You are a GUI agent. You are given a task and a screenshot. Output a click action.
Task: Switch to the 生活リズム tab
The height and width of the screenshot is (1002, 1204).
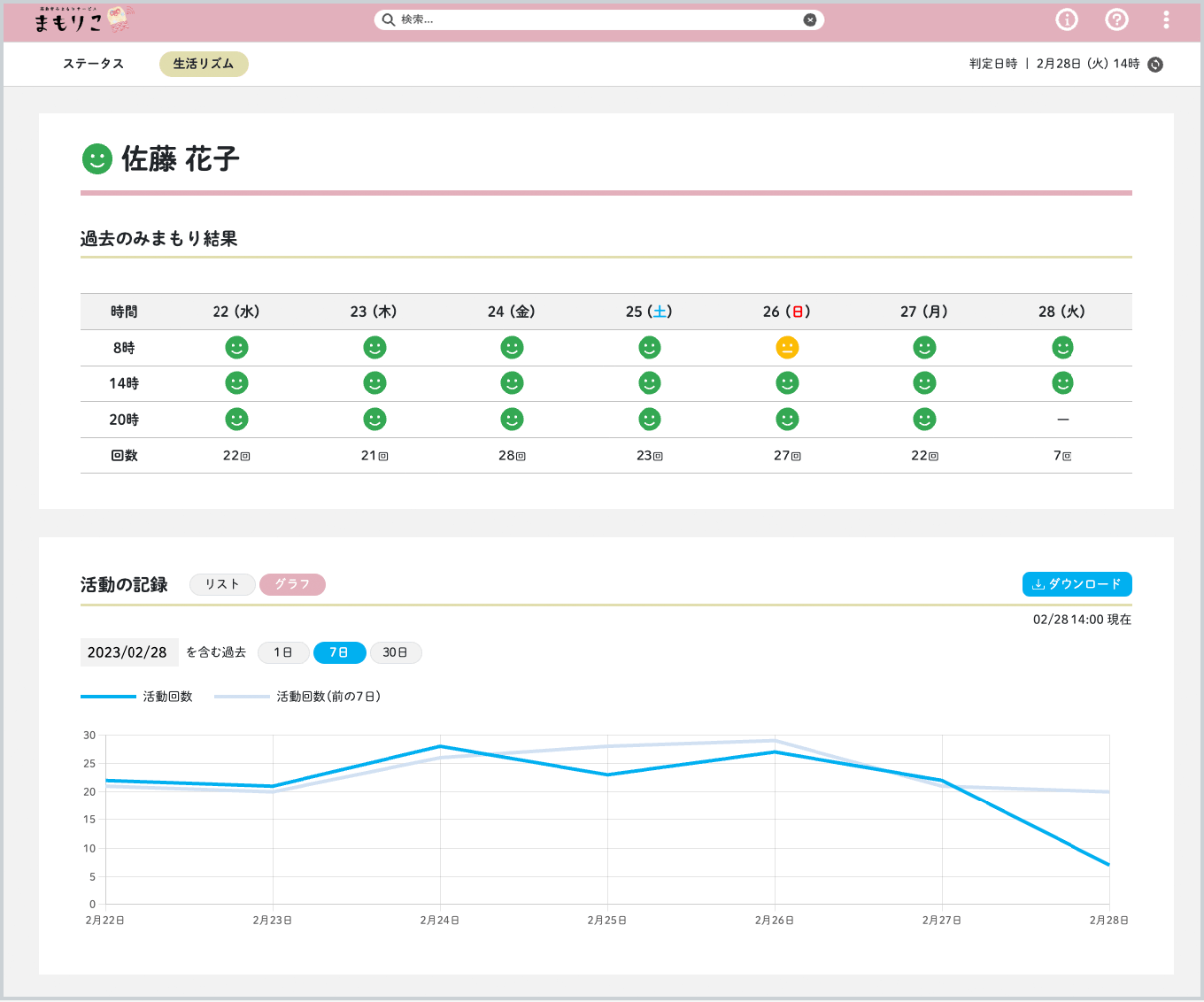[204, 64]
